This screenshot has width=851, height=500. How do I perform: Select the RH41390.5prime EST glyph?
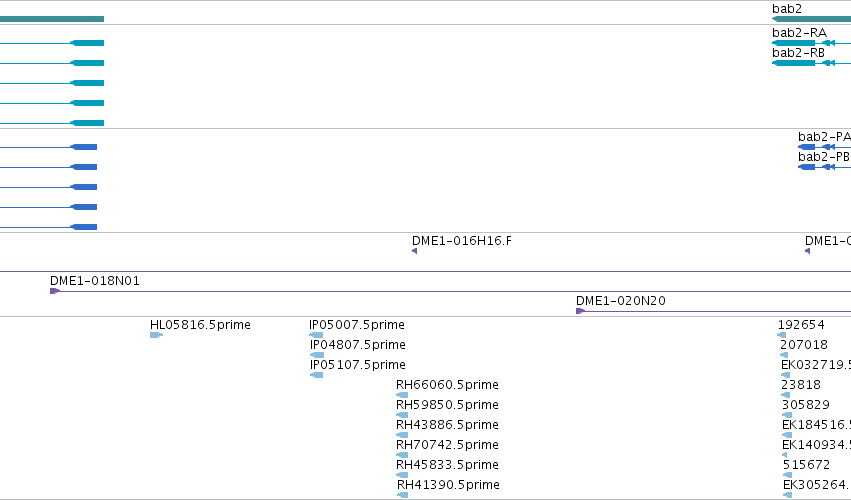click(403, 495)
